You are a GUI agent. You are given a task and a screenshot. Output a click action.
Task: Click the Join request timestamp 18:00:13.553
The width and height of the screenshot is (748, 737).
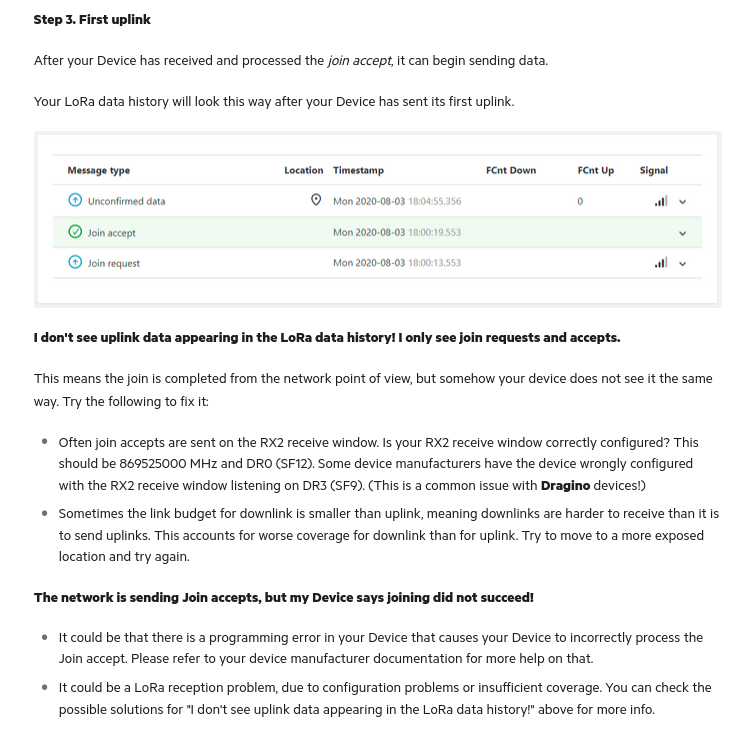pyautogui.click(x=435, y=263)
